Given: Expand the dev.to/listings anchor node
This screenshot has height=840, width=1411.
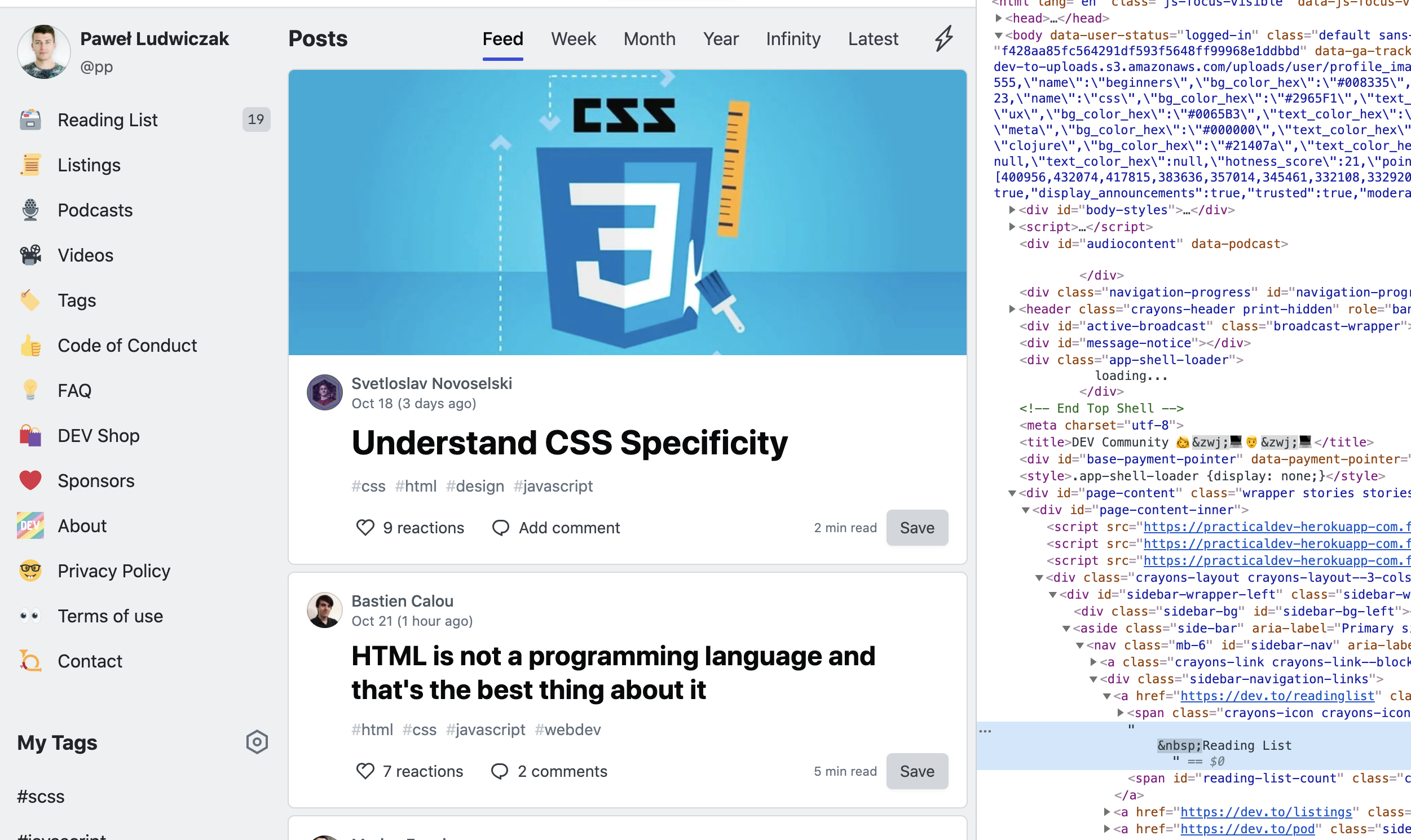Looking at the screenshot, I should [x=1108, y=812].
